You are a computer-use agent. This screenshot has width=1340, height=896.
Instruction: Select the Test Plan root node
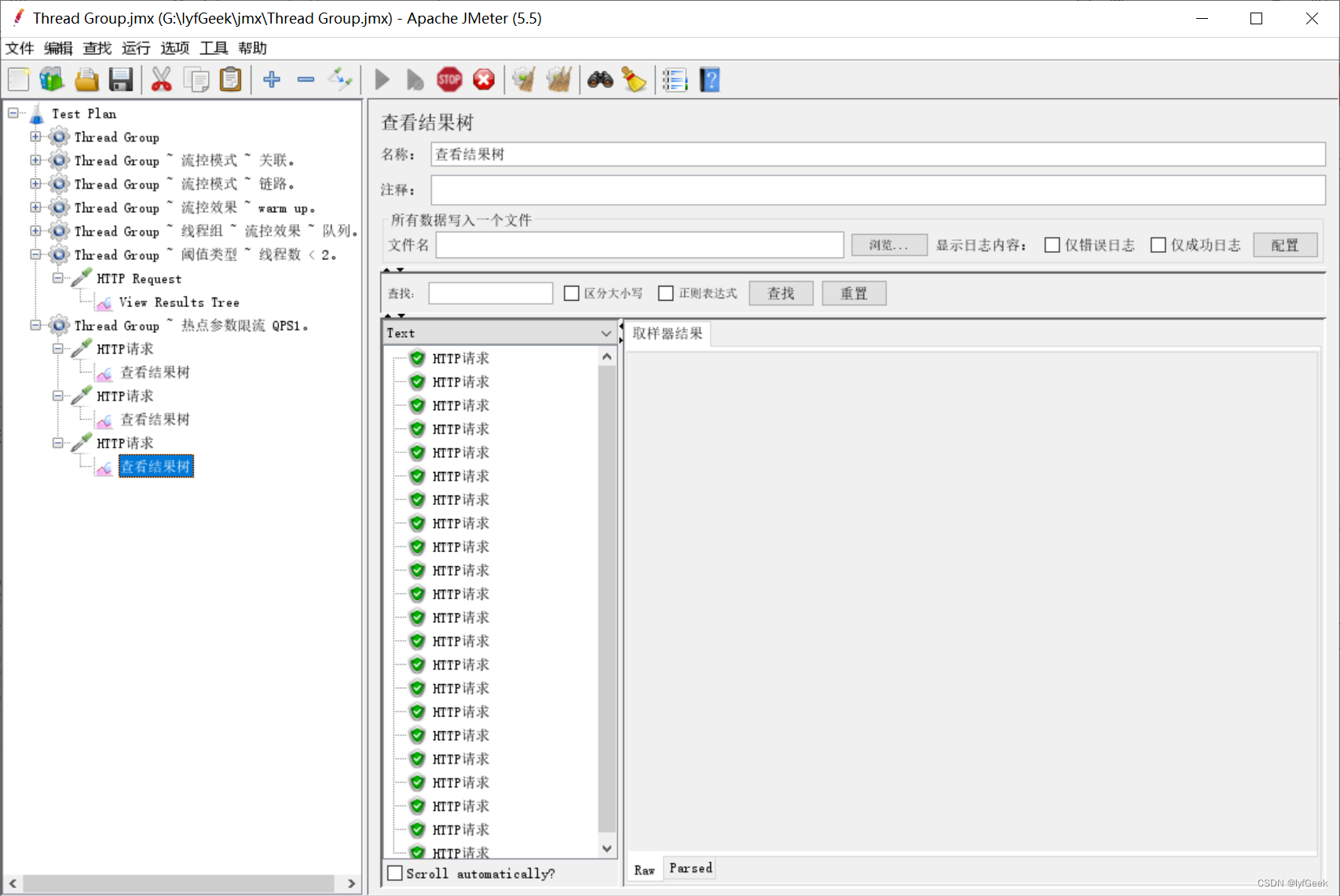click(x=84, y=114)
